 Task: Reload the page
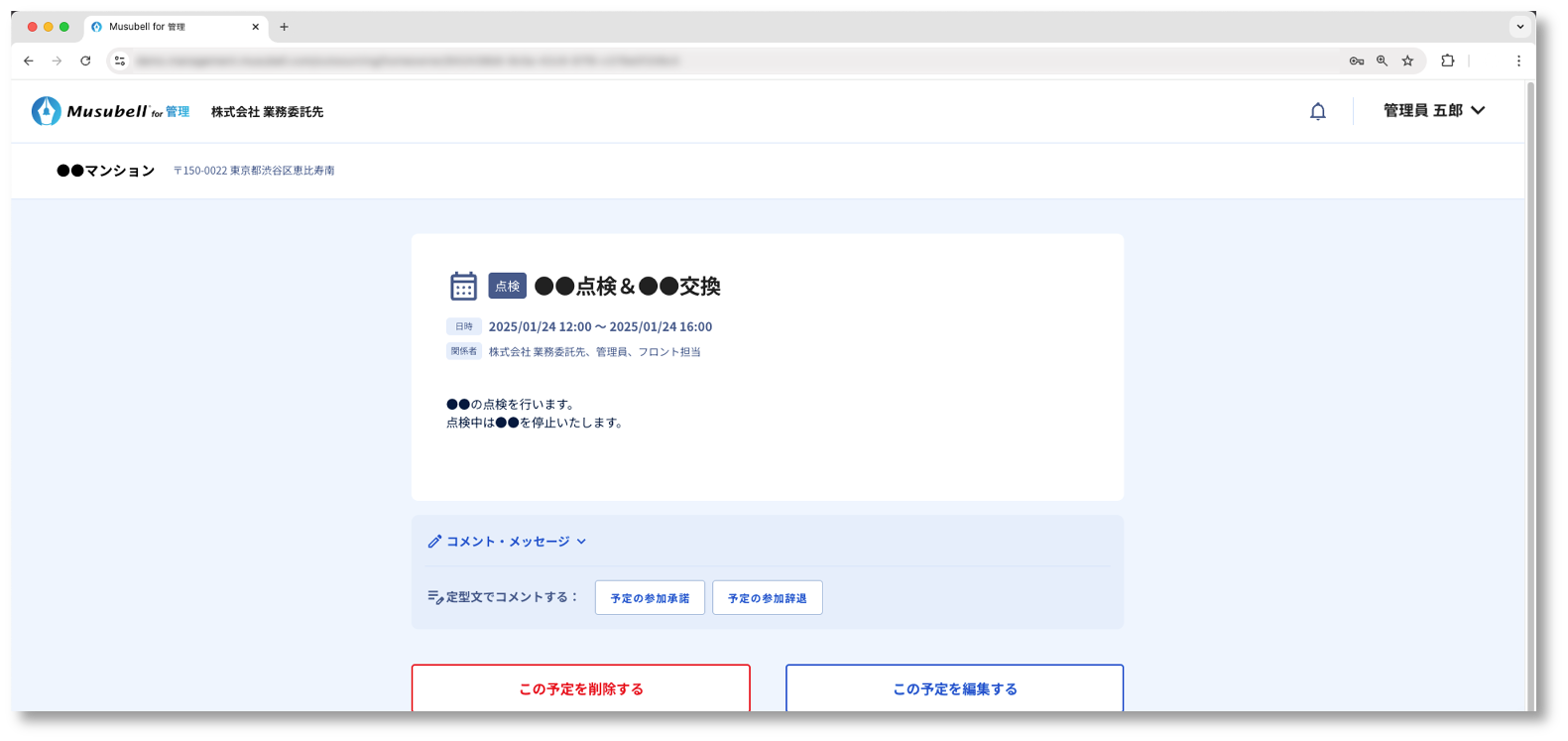click(x=85, y=61)
